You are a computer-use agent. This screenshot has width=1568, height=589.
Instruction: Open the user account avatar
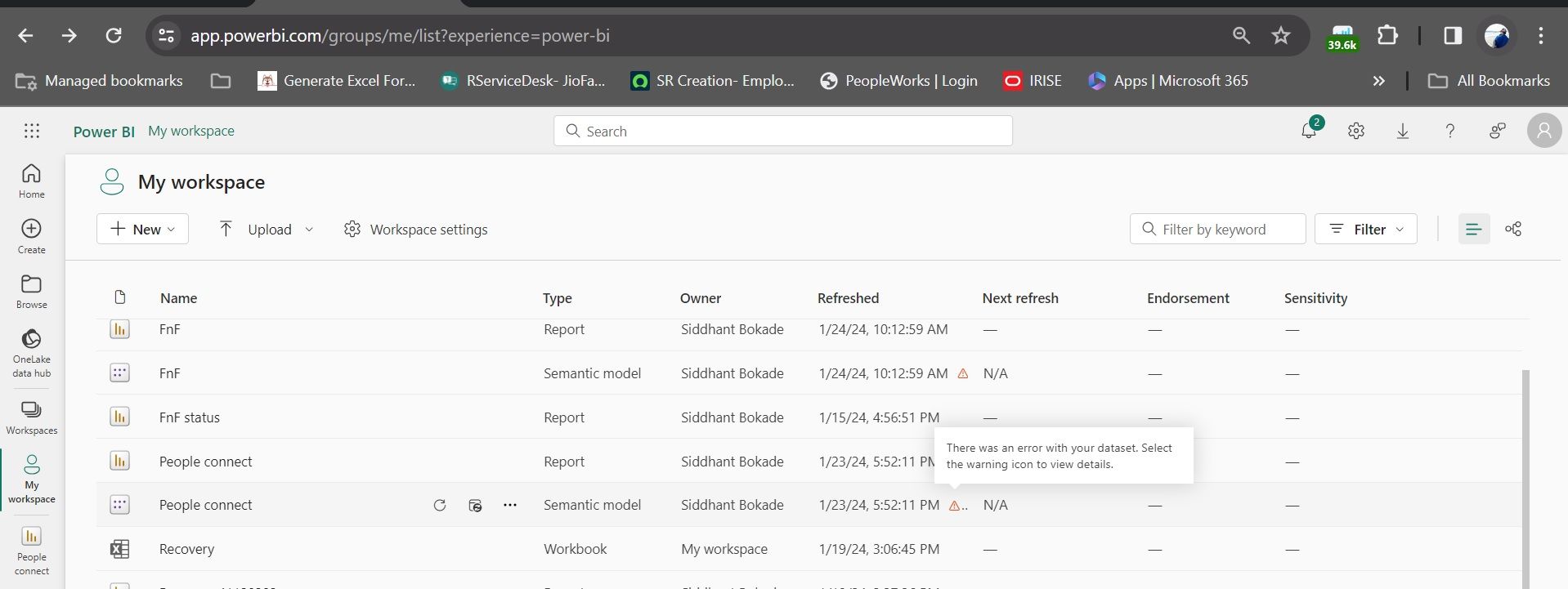[1544, 131]
